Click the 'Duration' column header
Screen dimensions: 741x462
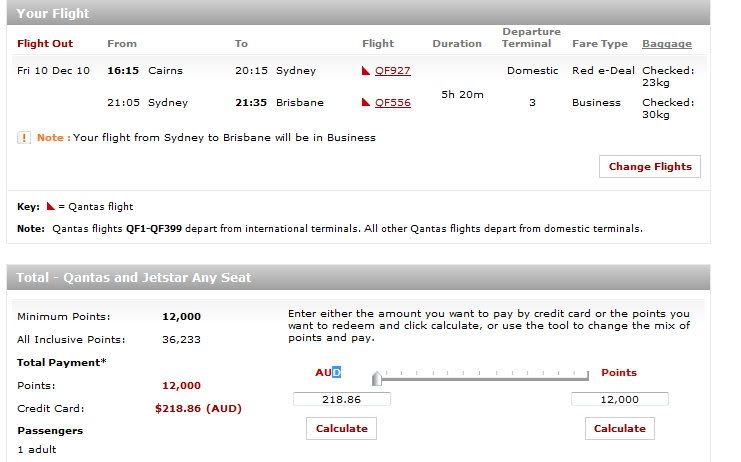click(457, 43)
